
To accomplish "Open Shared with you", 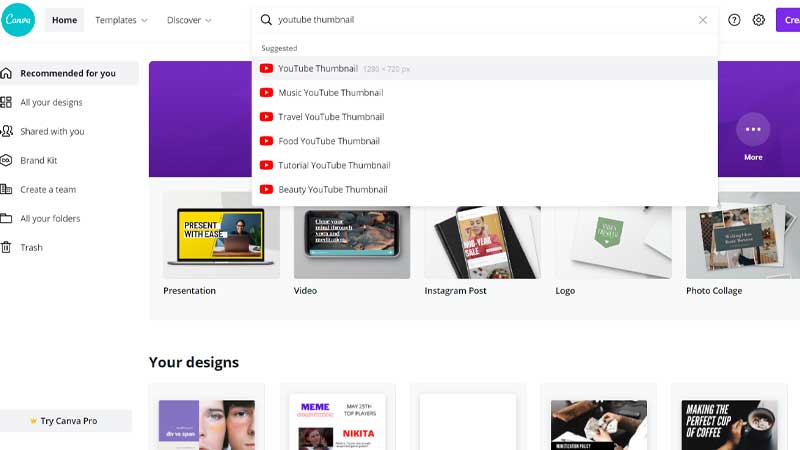I will (52, 131).
